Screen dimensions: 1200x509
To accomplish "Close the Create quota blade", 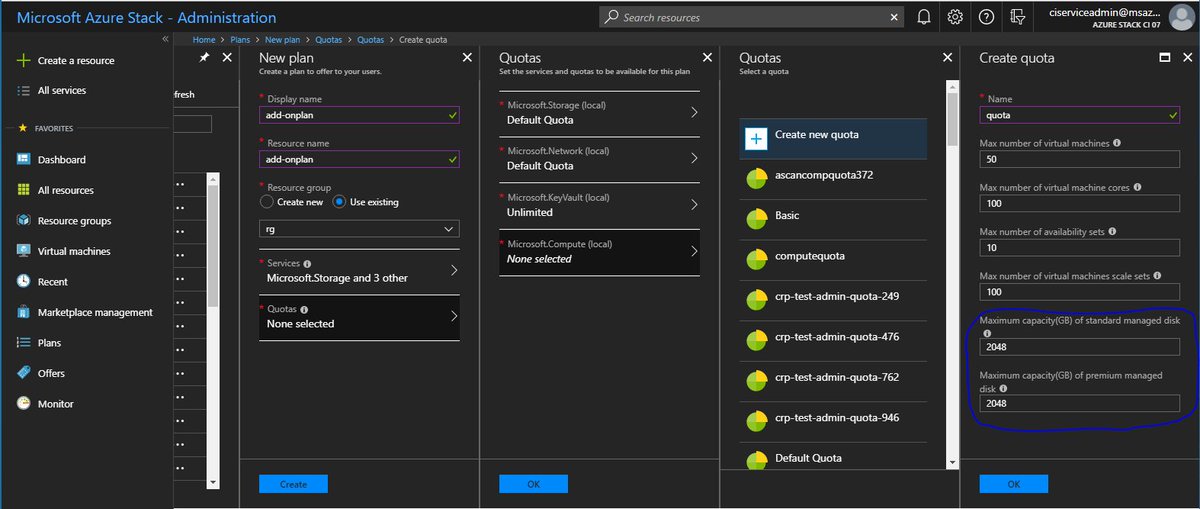I will tap(1187, 58).
